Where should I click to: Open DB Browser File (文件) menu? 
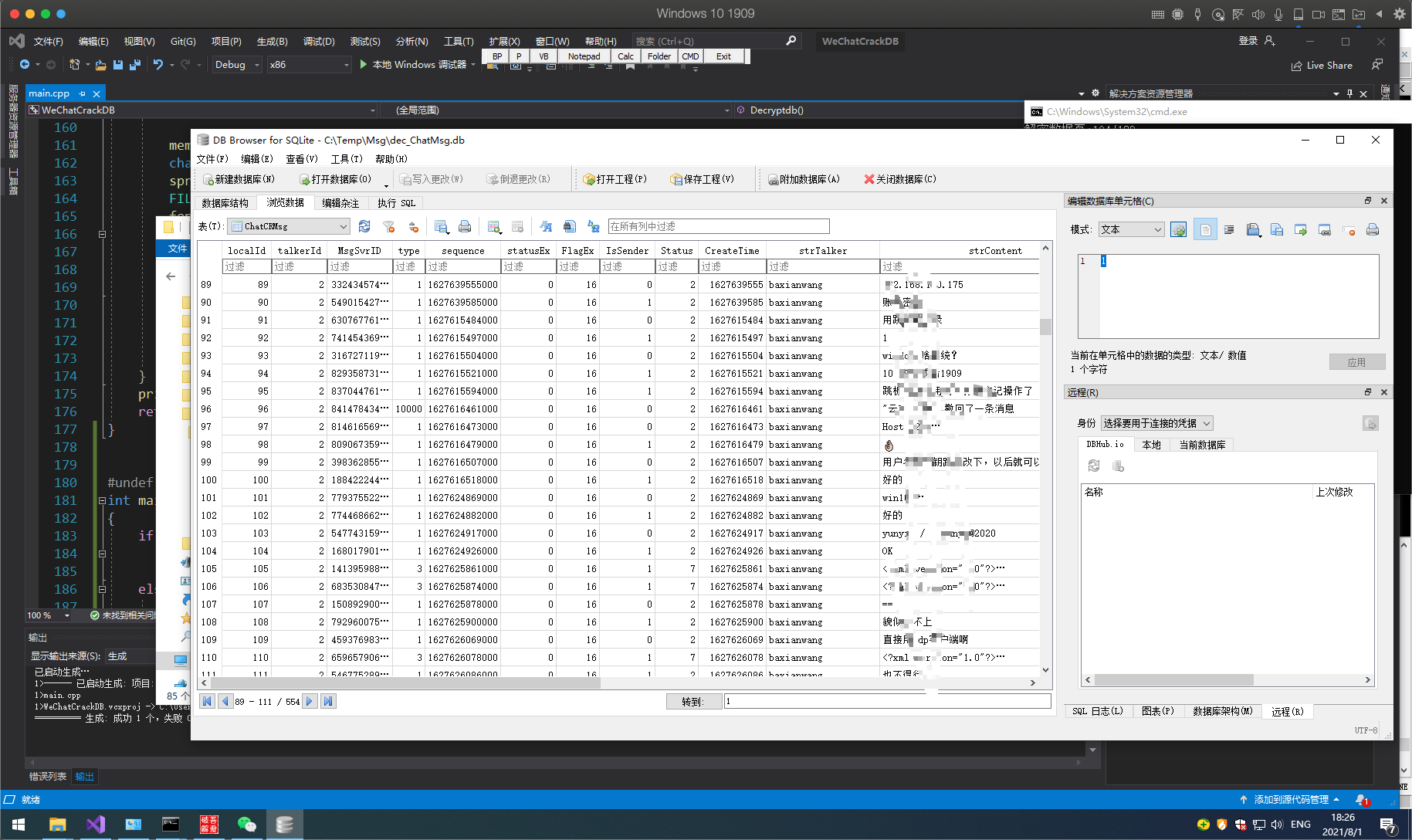coord(212,159)
